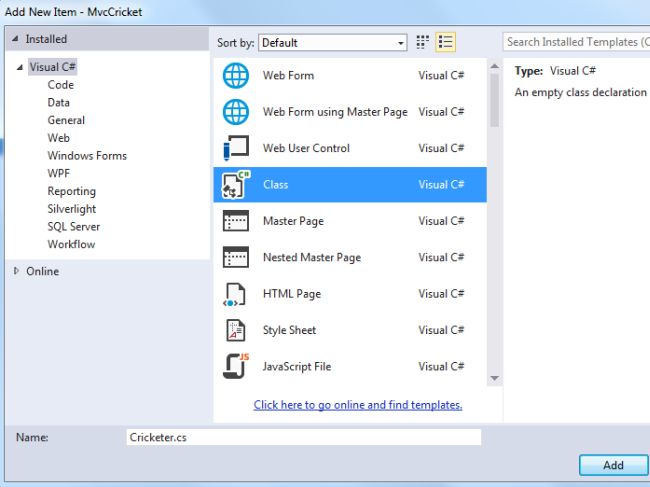Select the Data category

(58, 102)
